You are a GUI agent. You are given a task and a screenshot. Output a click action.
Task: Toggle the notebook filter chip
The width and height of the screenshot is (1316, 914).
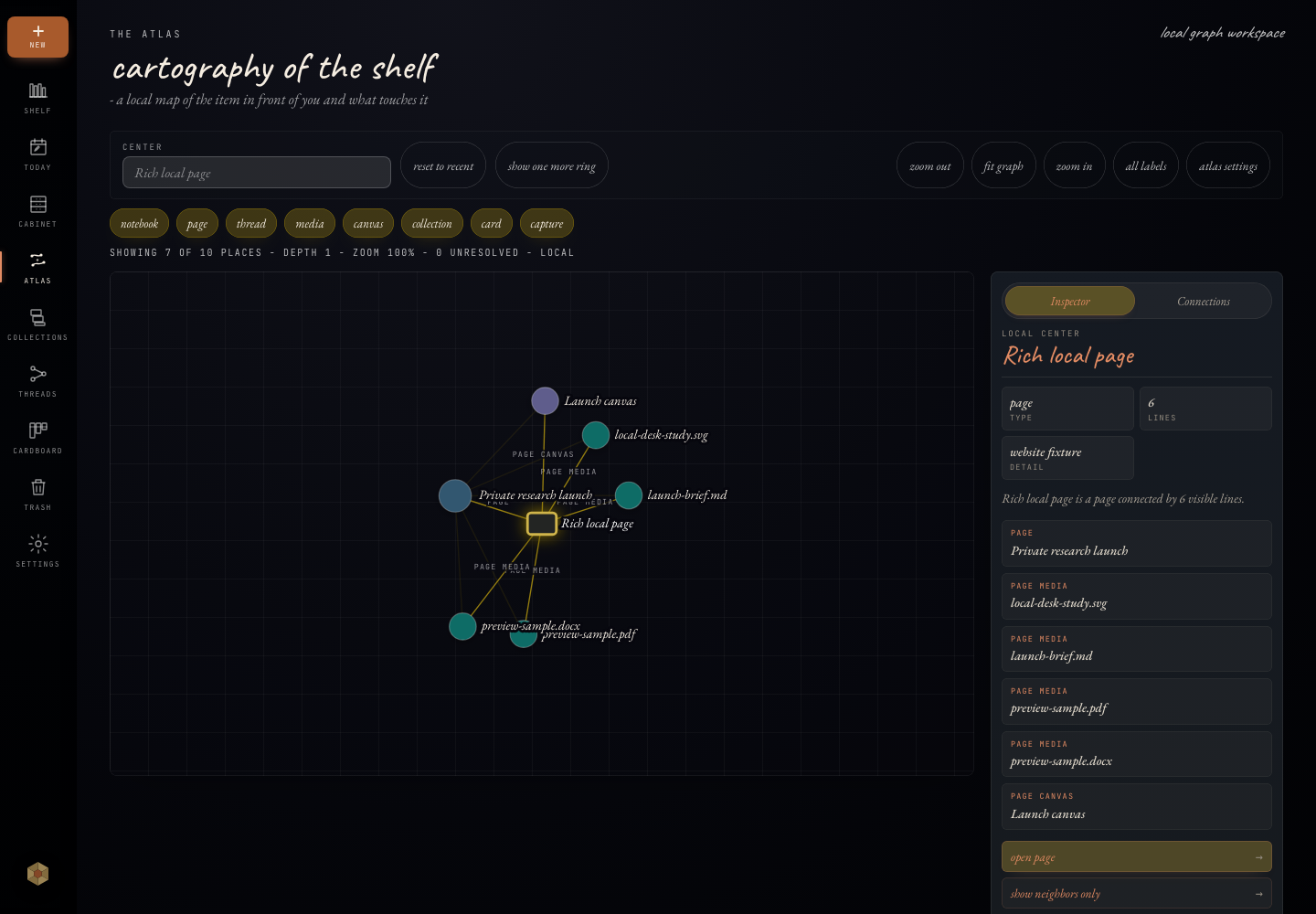click(x=139, y=224)
